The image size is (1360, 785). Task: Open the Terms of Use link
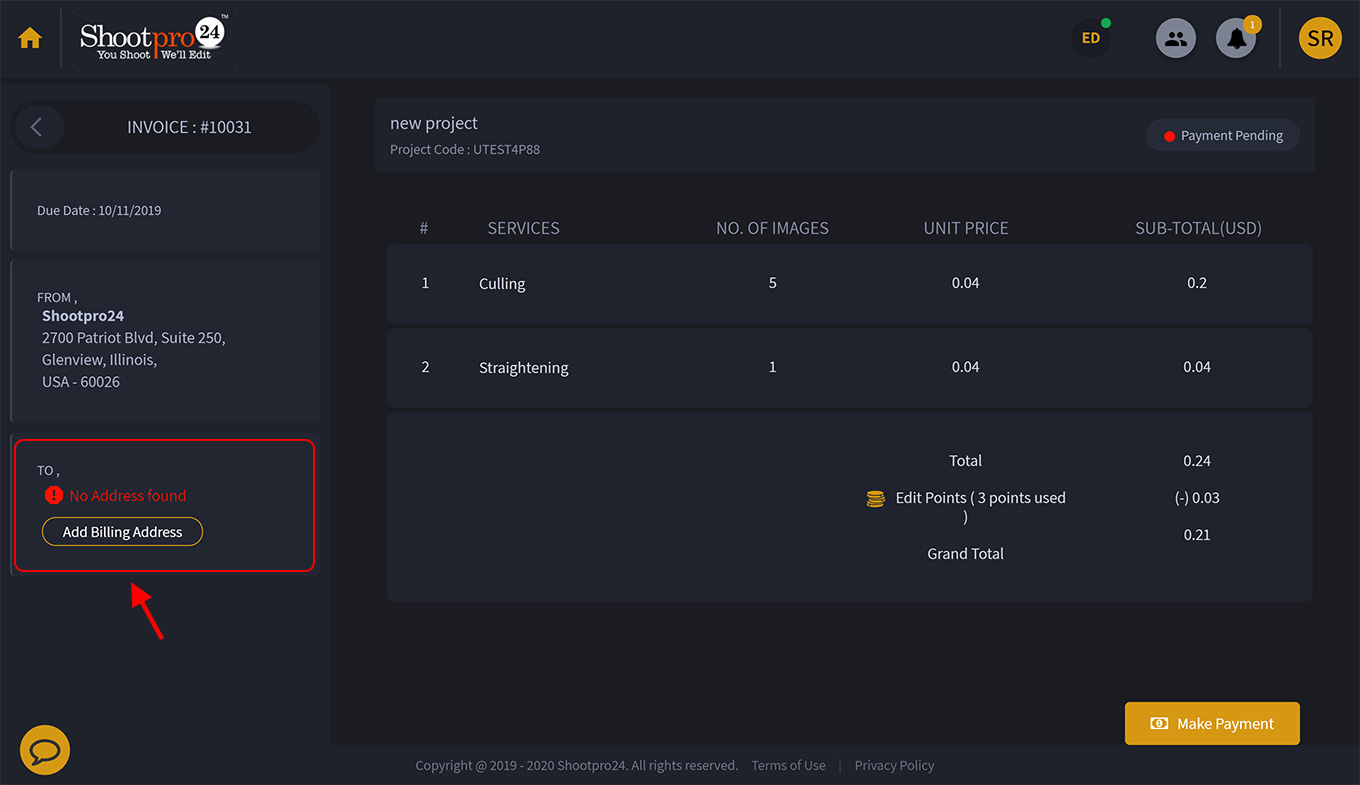(788, 765)
